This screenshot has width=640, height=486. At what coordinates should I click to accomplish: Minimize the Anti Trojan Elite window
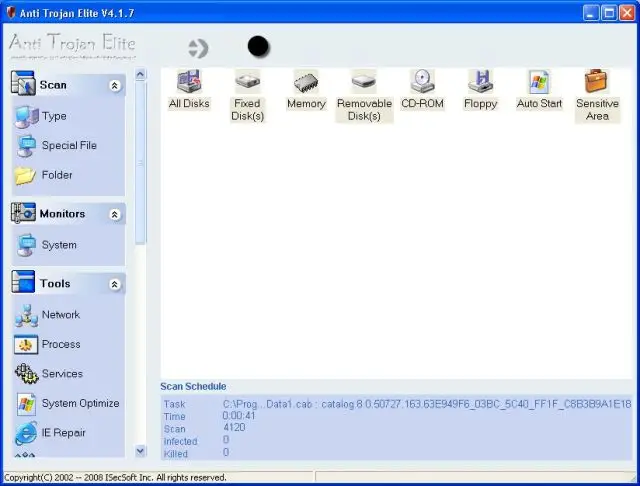[x=591, y=13]
